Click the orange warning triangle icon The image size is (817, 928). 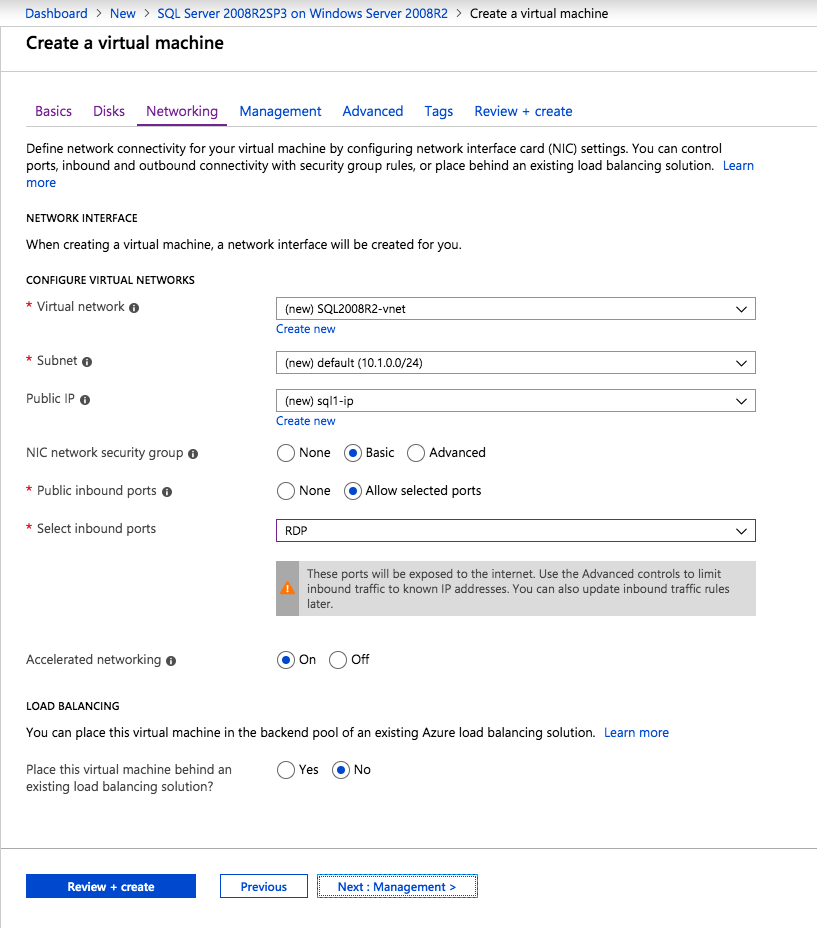point(288,588)
